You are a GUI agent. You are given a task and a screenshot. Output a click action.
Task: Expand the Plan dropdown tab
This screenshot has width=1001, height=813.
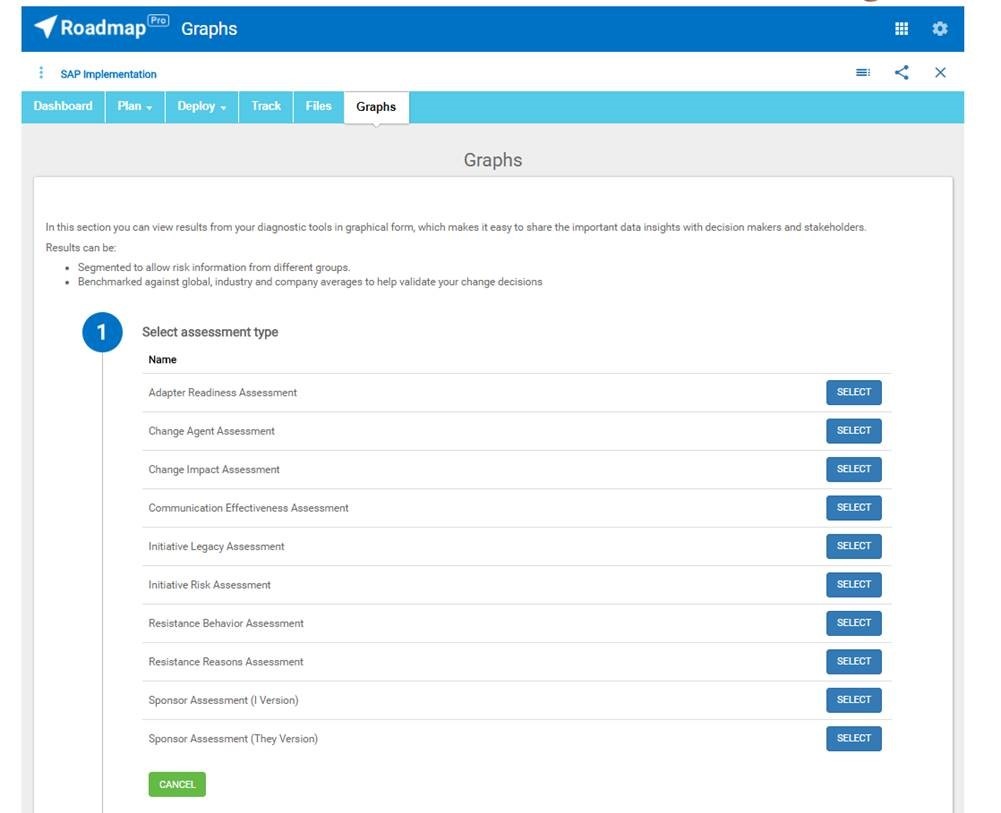135,107
